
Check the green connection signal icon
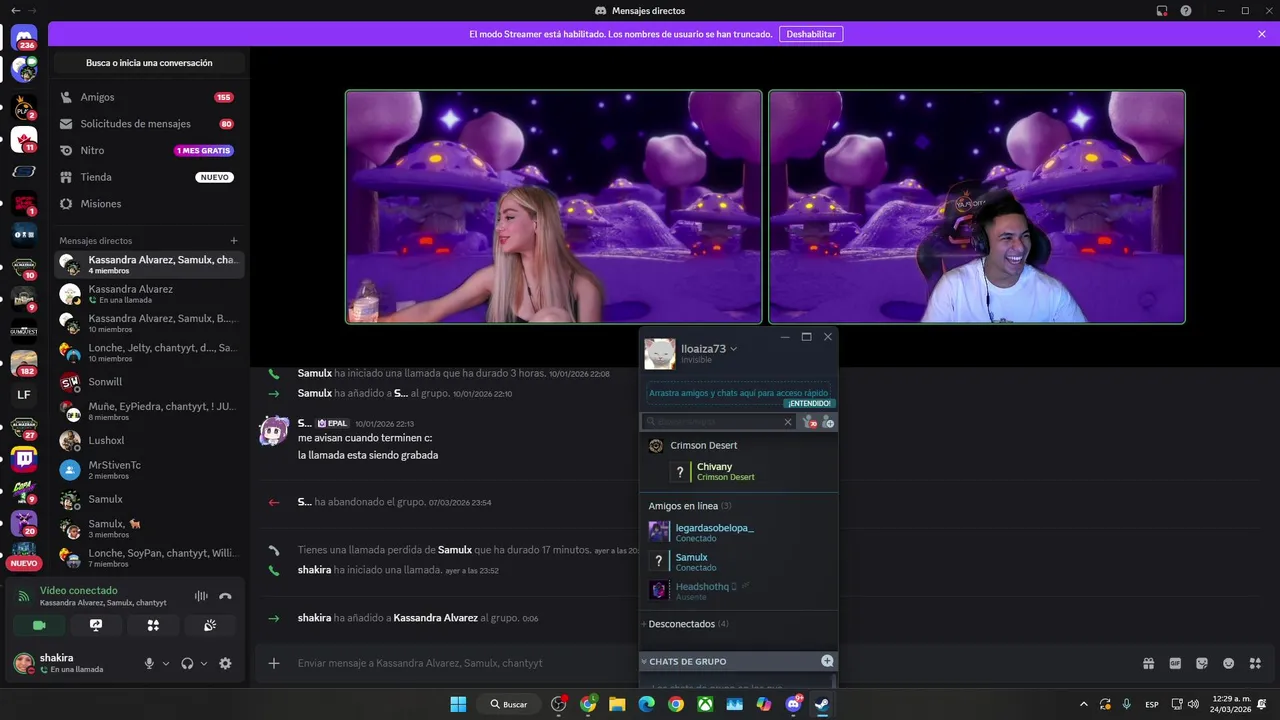(x=24, y=596)
